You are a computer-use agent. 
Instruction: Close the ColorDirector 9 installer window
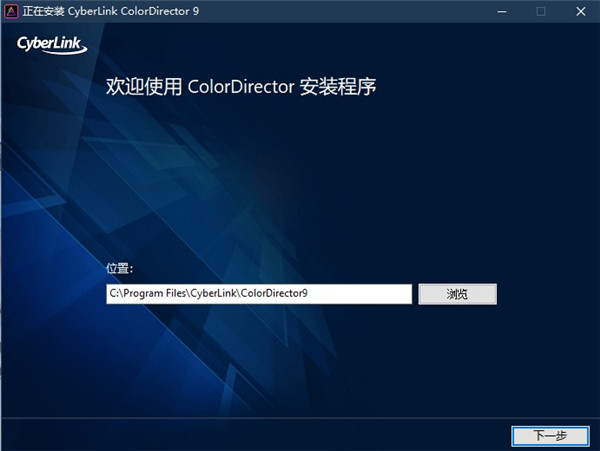pos(581,12)
